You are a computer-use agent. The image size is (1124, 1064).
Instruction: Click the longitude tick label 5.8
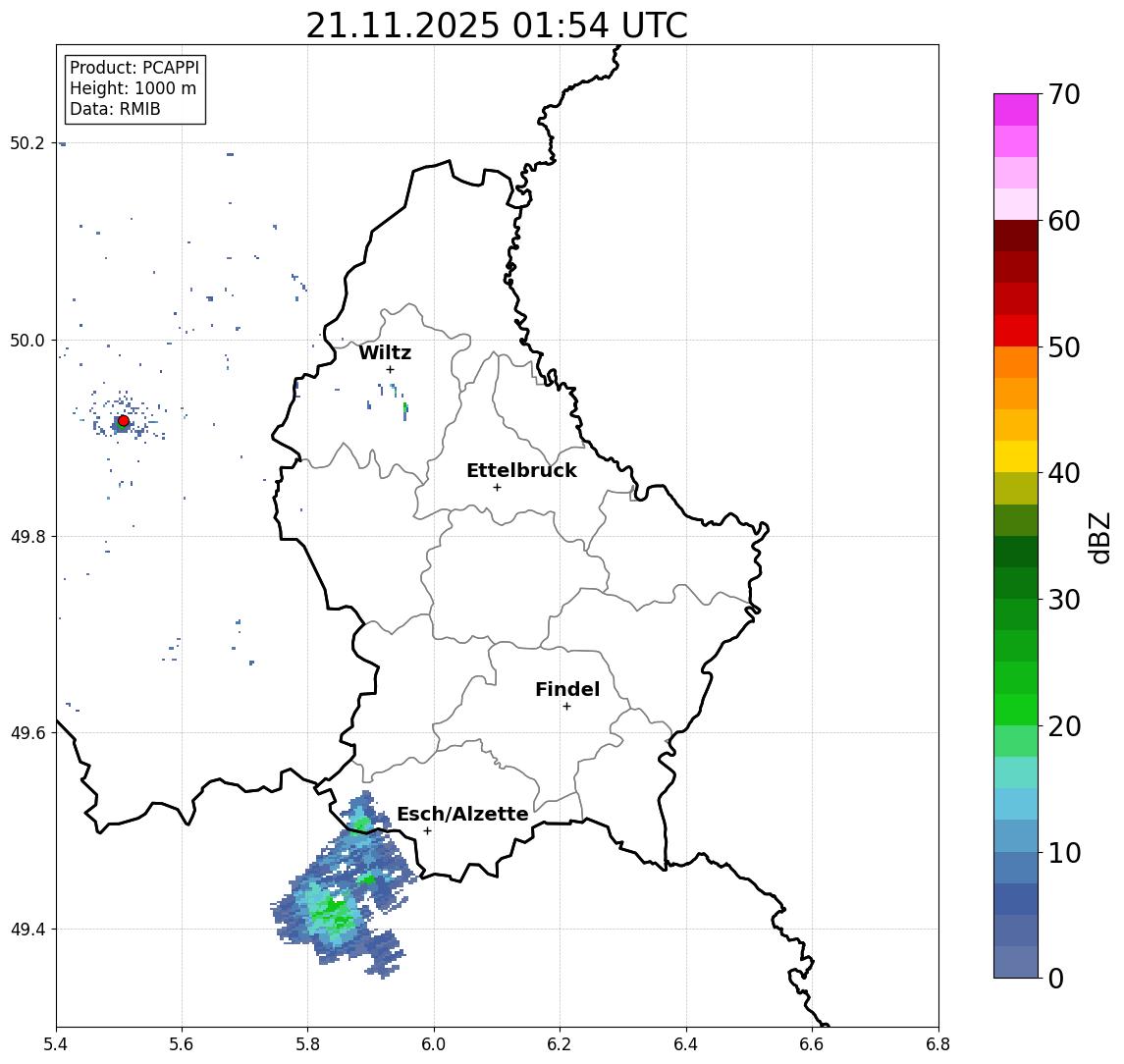tap(307, 1044)
